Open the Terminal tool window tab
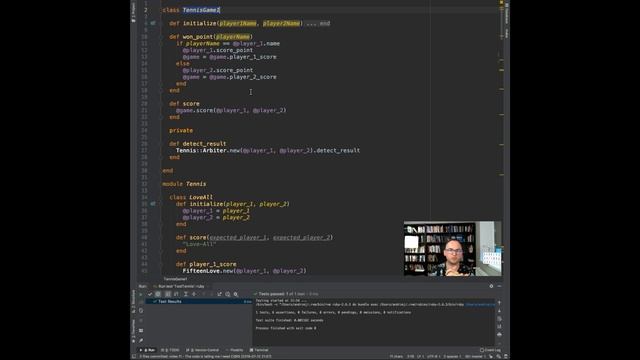This screenshot has height=360, width=640. 259,350
